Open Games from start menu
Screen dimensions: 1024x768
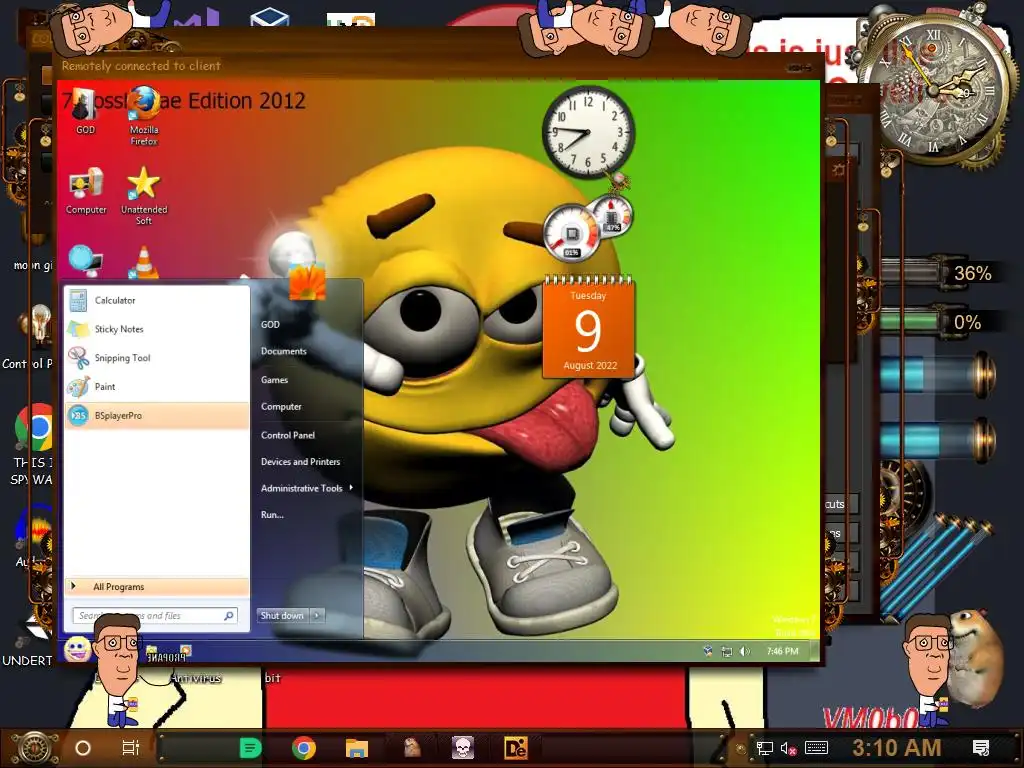(274, 380)
